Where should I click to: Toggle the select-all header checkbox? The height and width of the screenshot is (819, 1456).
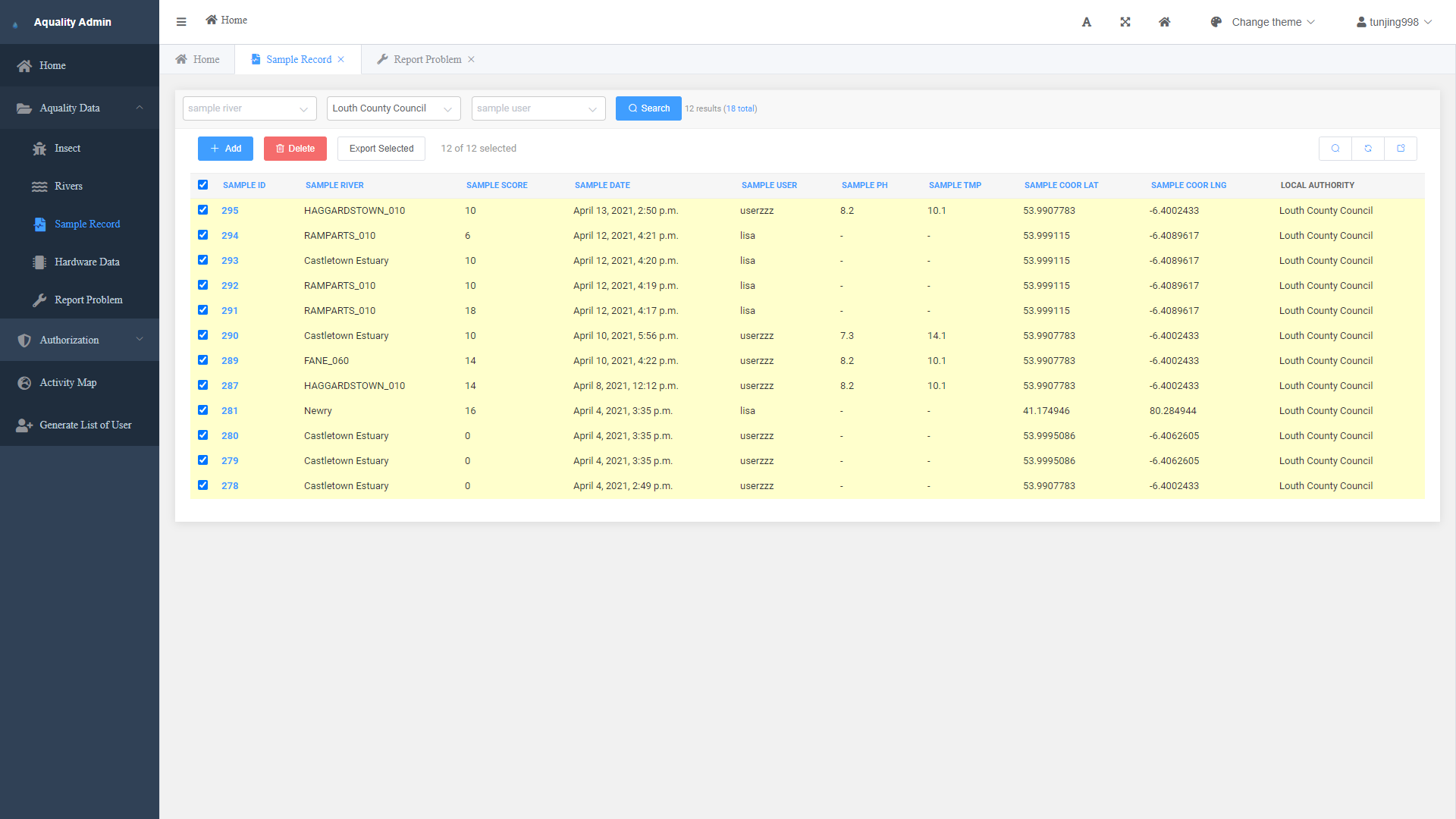tap(202, 185)
